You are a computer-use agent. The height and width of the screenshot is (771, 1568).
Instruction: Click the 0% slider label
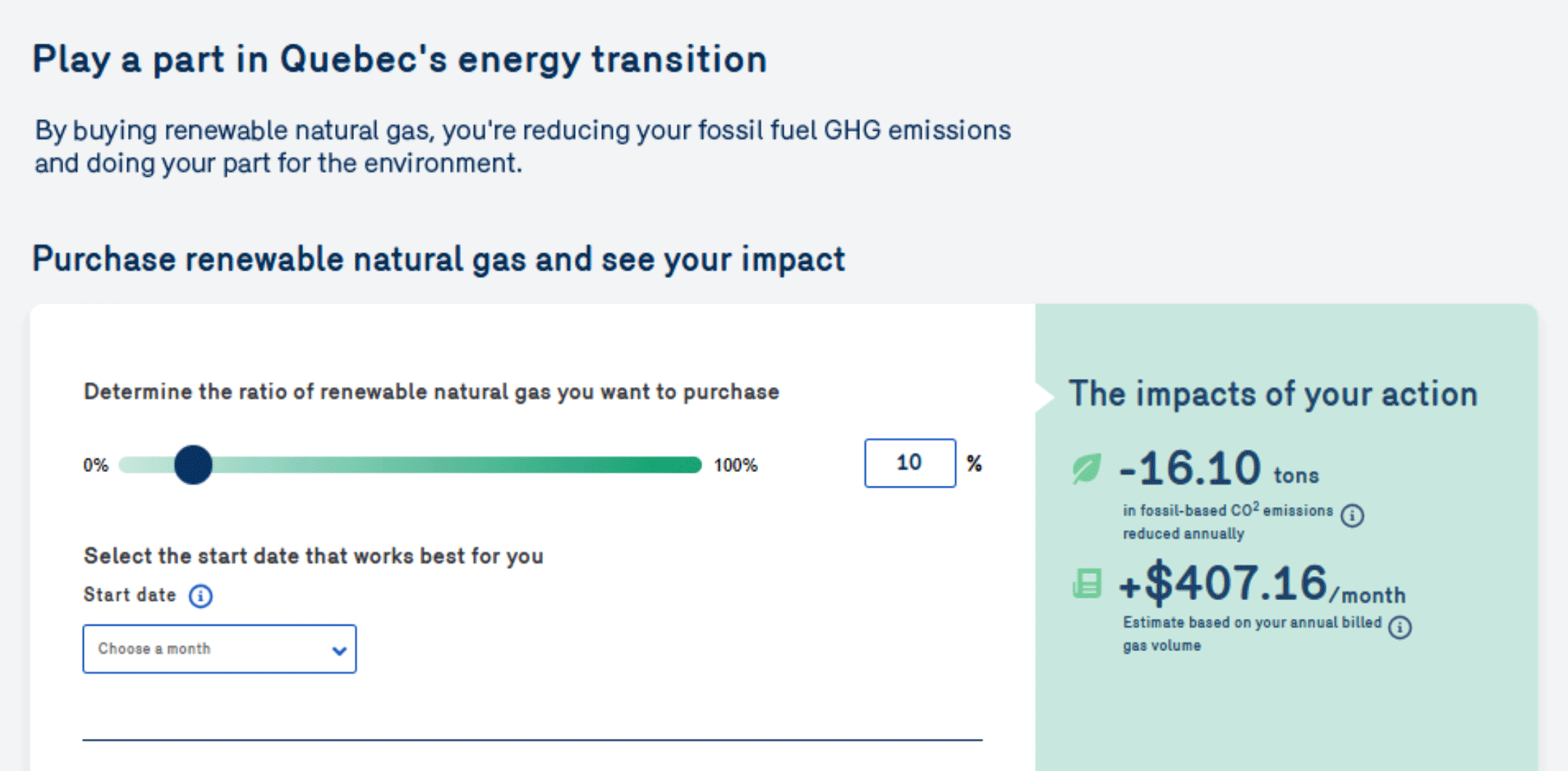[96, 466]
